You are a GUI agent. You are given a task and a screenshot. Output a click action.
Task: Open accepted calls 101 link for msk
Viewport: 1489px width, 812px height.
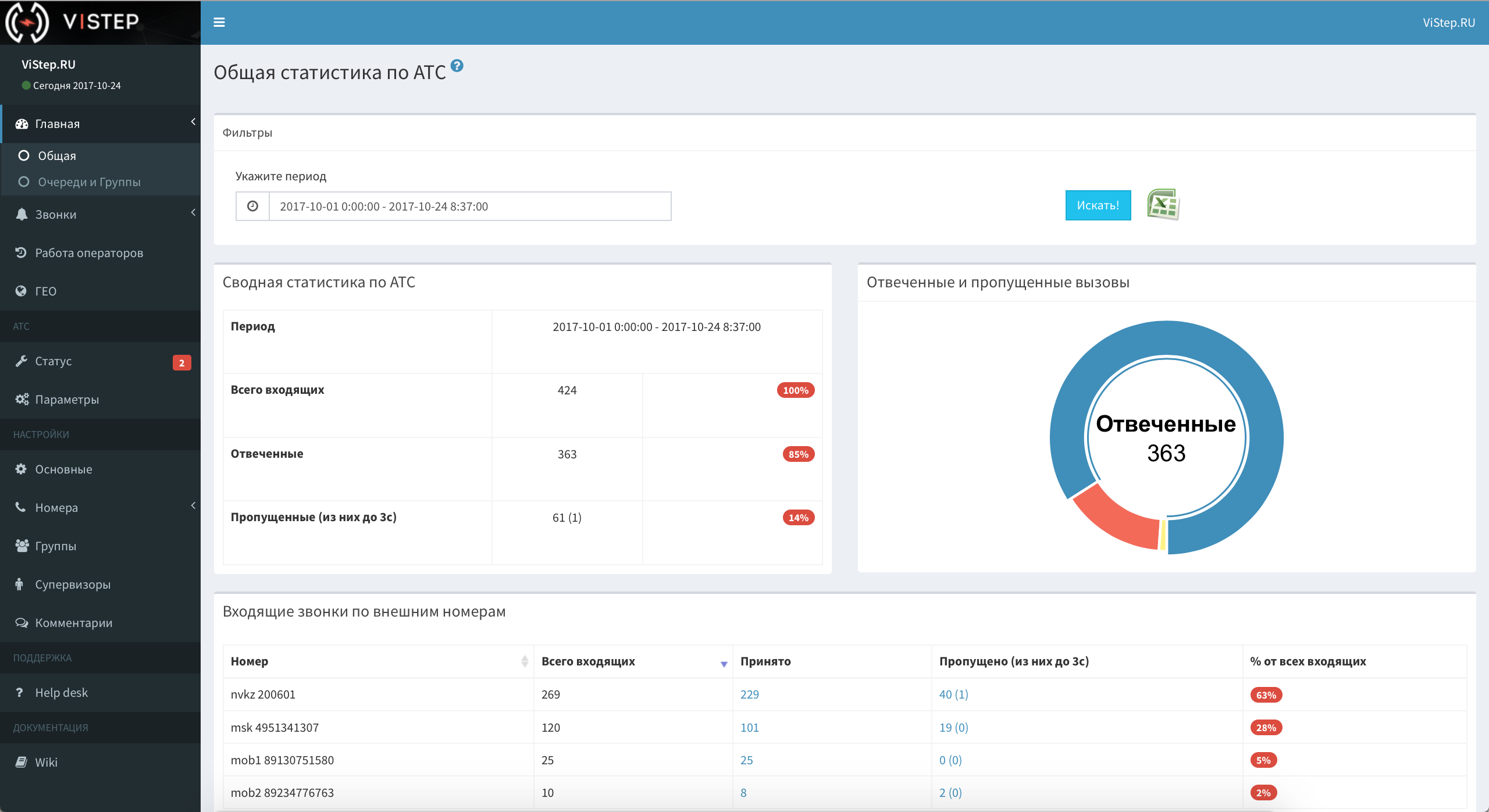[x=750, y=727]
